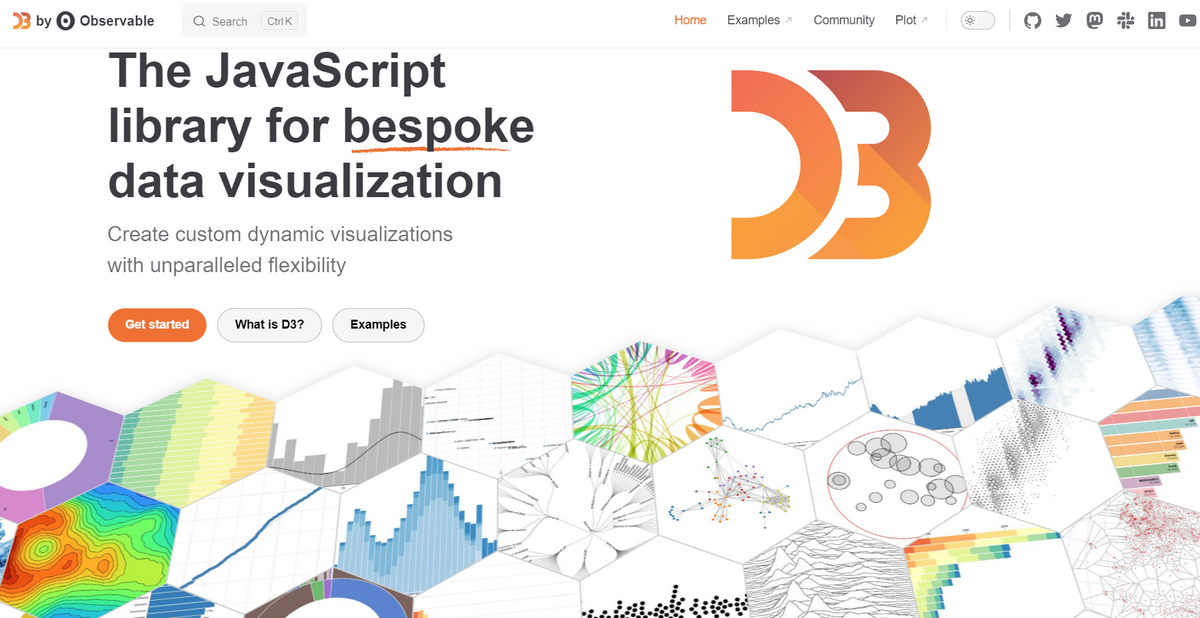Join the community via the Slack icon
Image resolution: width=1200 pixels, height=618 pixels.
click(1125, 20)
